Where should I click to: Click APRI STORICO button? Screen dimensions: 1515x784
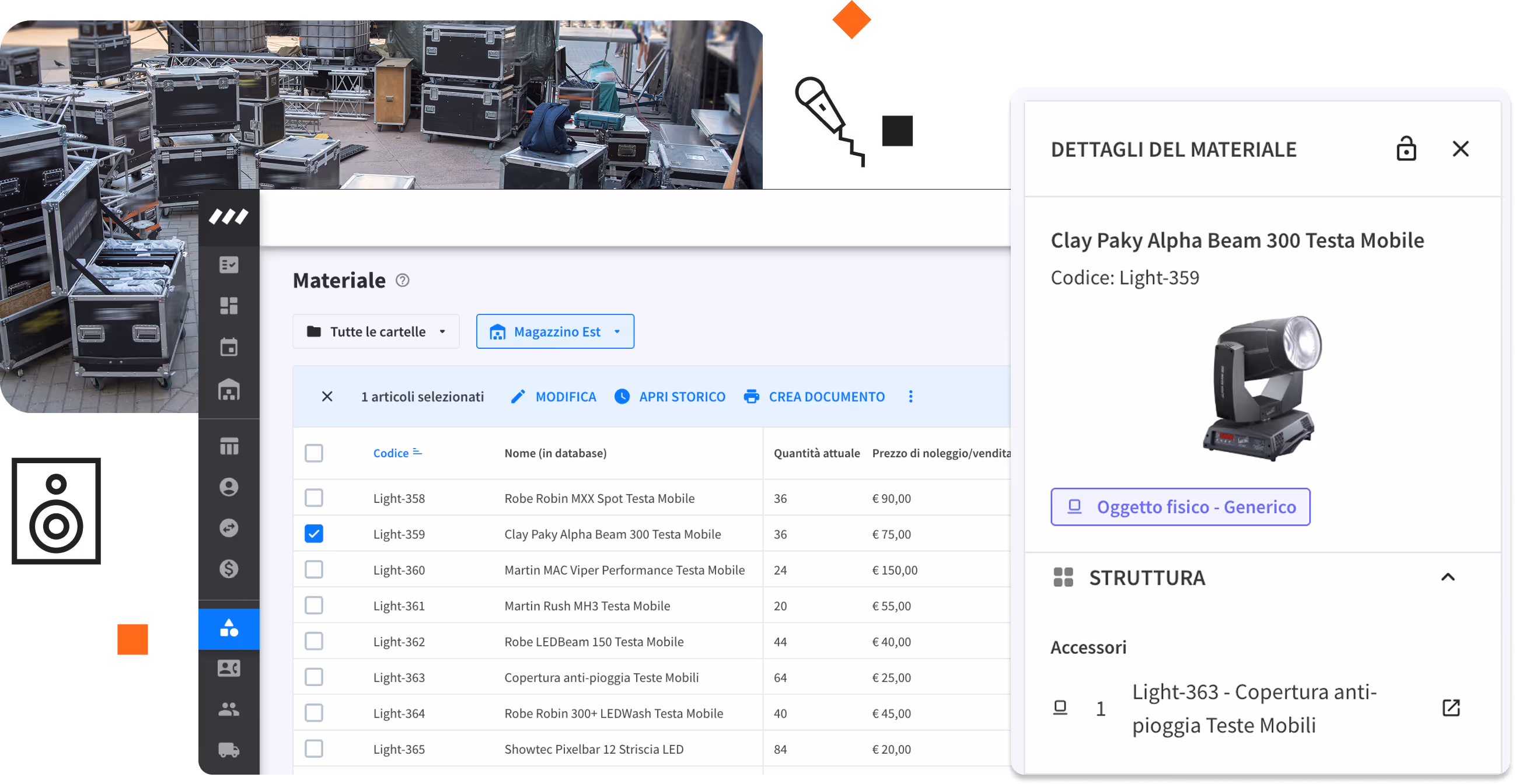(x=670, y=397)
